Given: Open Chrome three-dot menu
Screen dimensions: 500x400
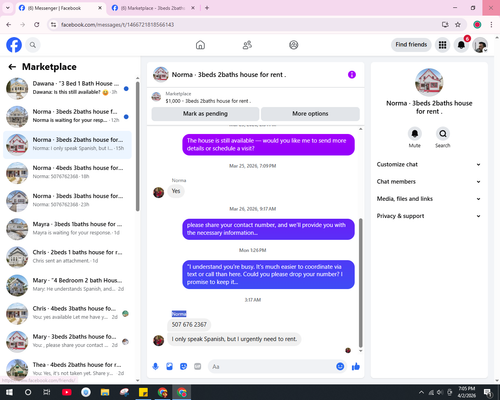Looking at the screenshot, I should coord(491,25).
